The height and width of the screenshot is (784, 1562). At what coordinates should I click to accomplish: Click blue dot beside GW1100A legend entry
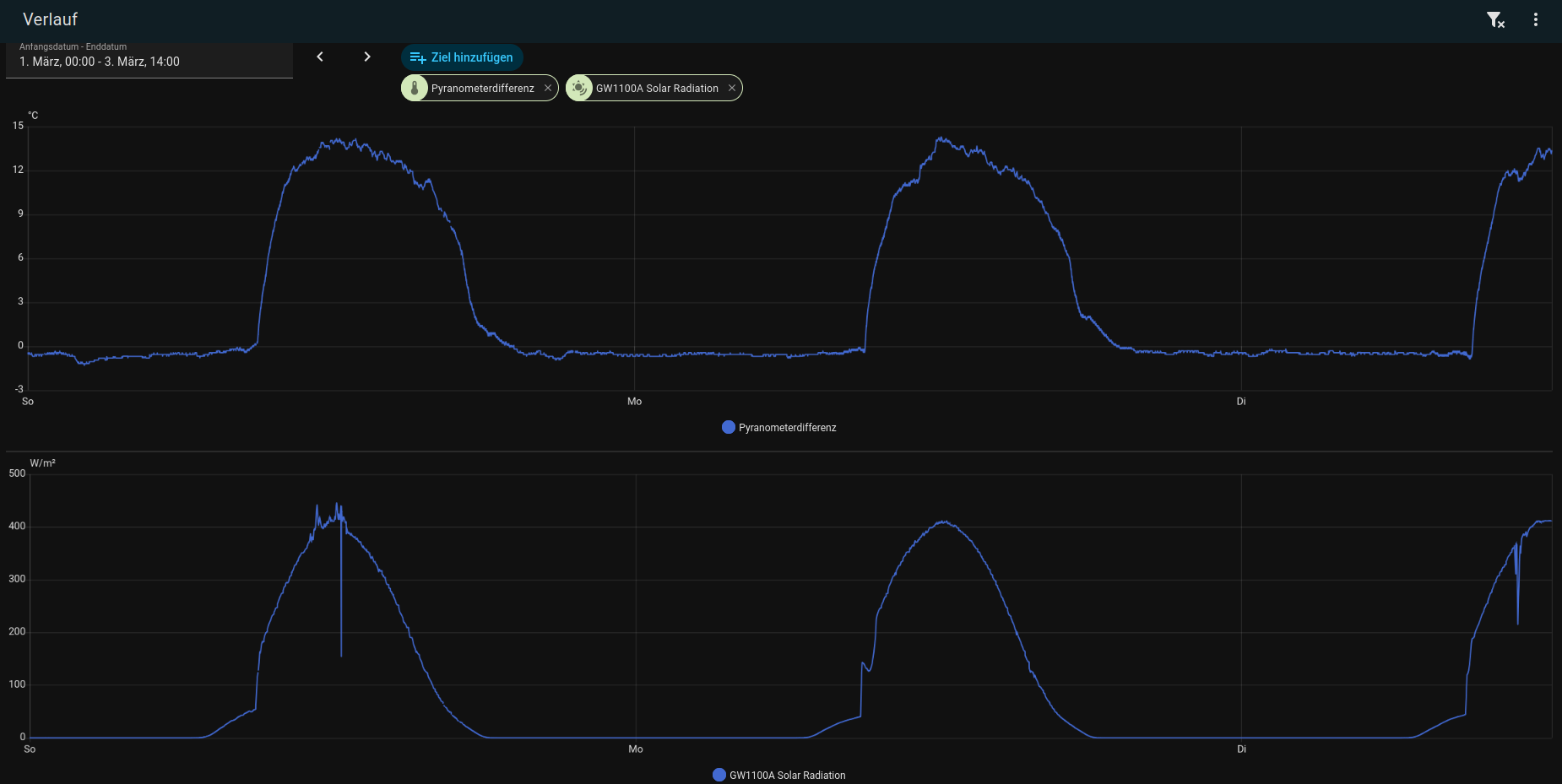click(719, 775)
